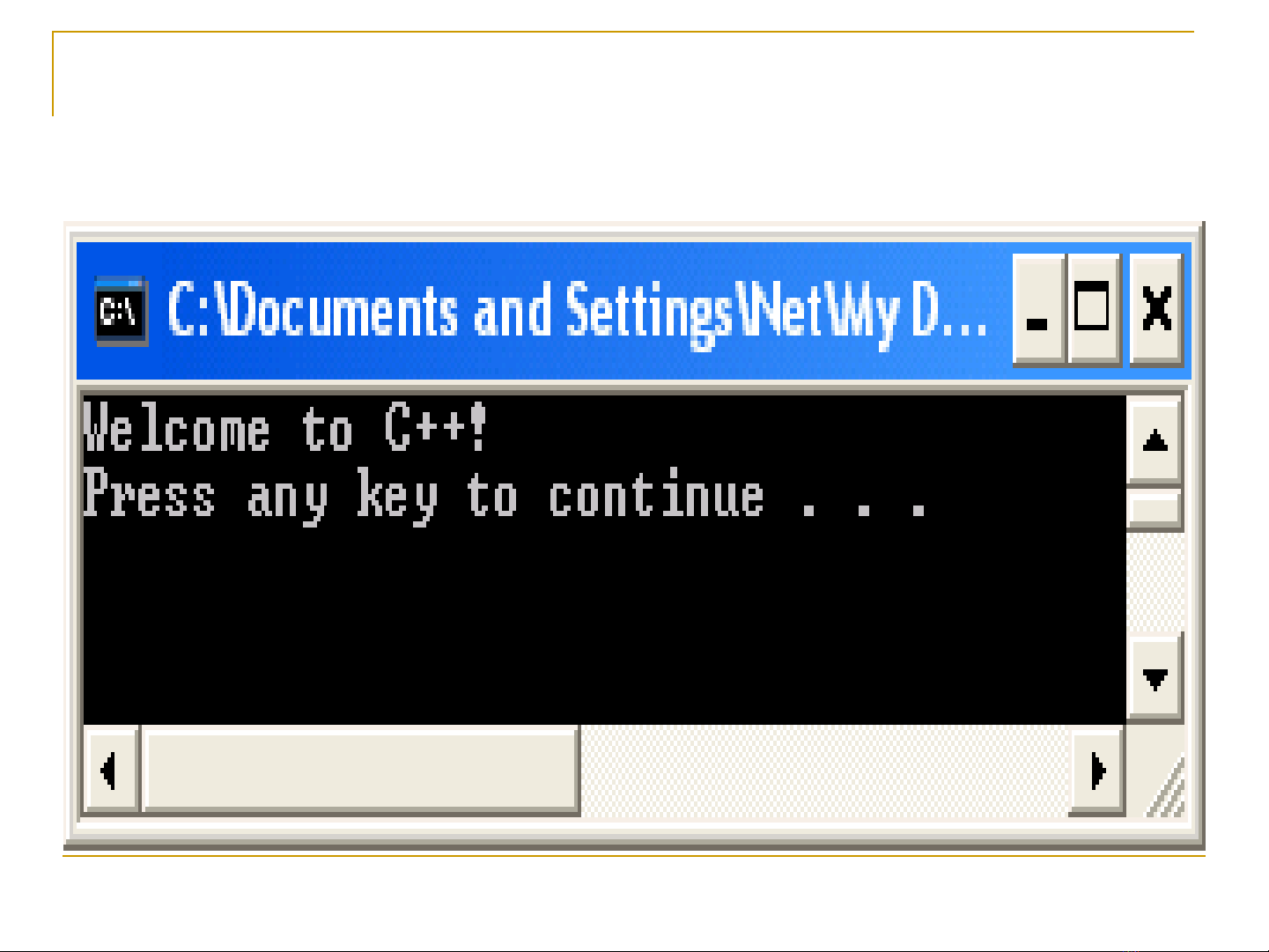Click the word continue in console
Screen dimensions: 1269x952
point(656,495)
